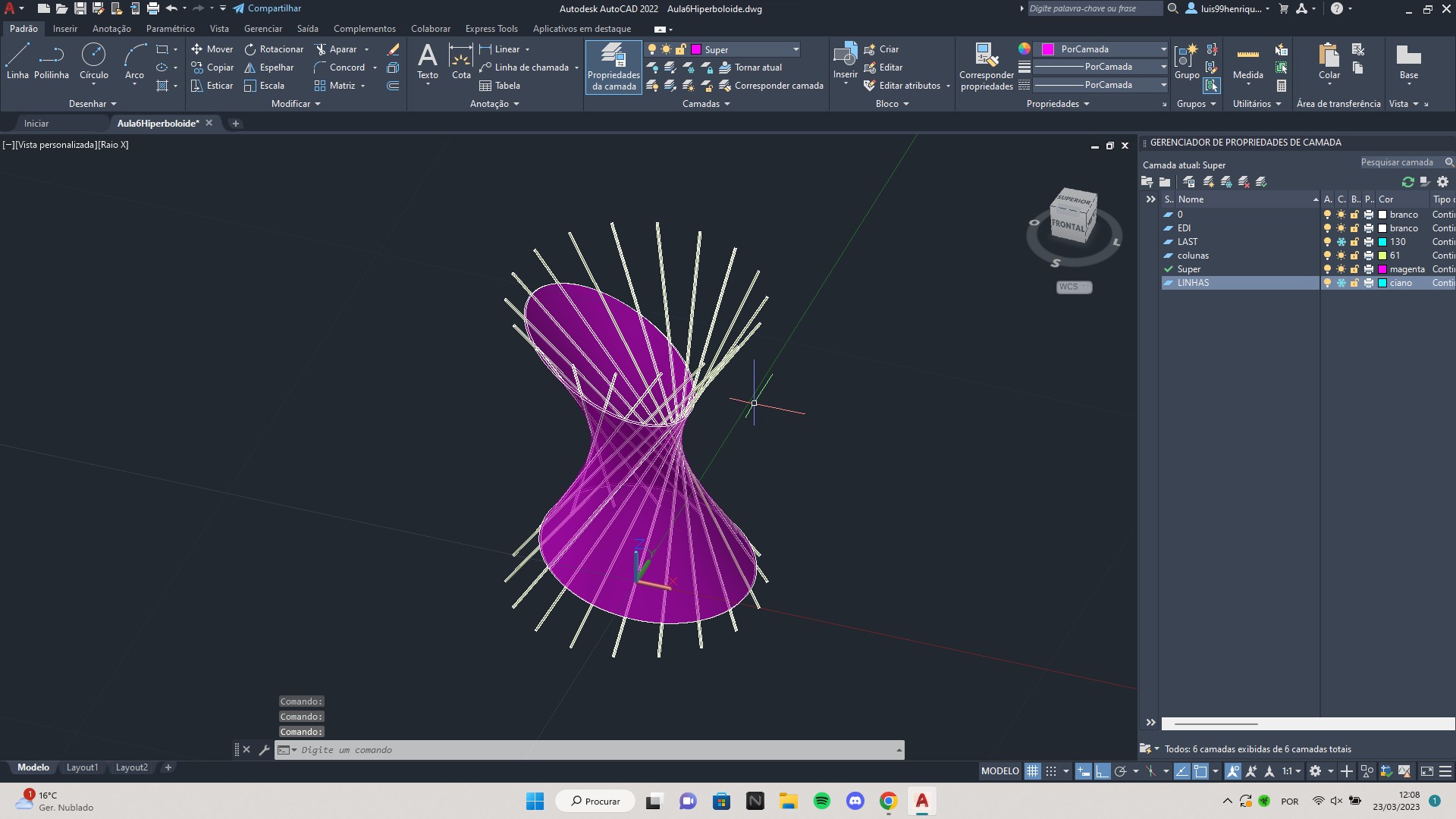The width and height of the screenshot is (1456, 819).
Task: Click set current layer icon in layer manager
Action: coord(1262,182)
